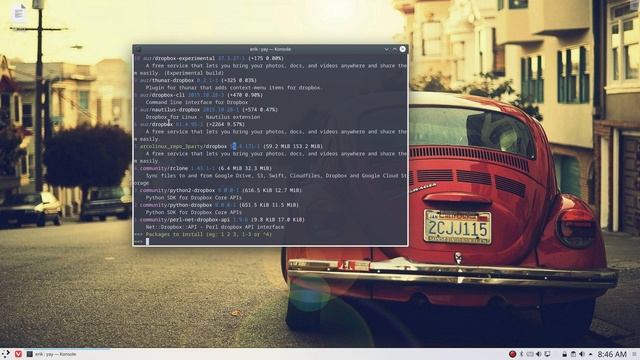
Task: Click the Konsole window menu icon in title bar
Action: coord(138,49)
